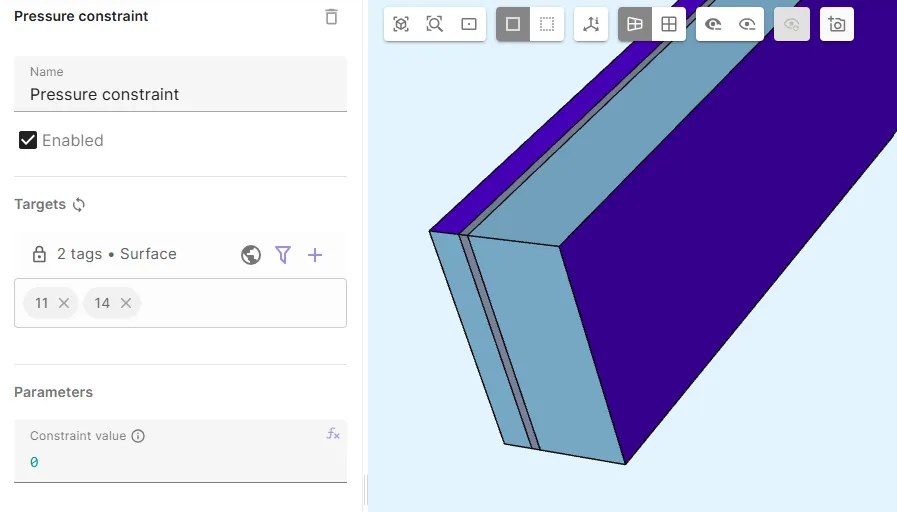Open the fx expression editor
The width and height of the screenshot is (897, 512).
coord(333,434)
